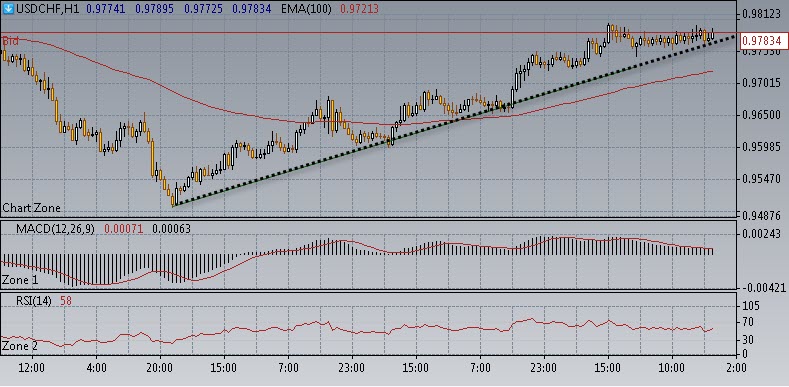Click the 70 level on the RSI scale
Image resolution: width=789 pixels, height=387 pixels.
click(x=751, y=322)
